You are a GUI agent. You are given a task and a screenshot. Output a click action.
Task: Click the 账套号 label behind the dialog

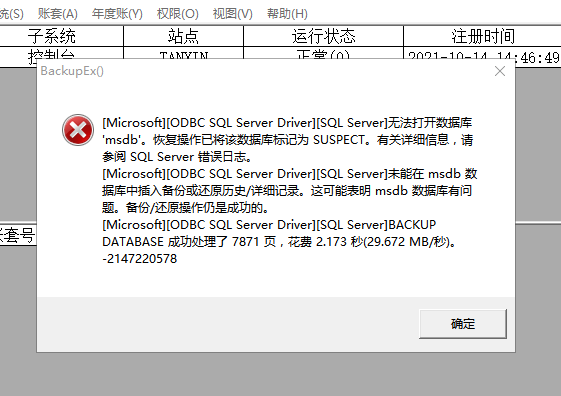pos(17,235)
